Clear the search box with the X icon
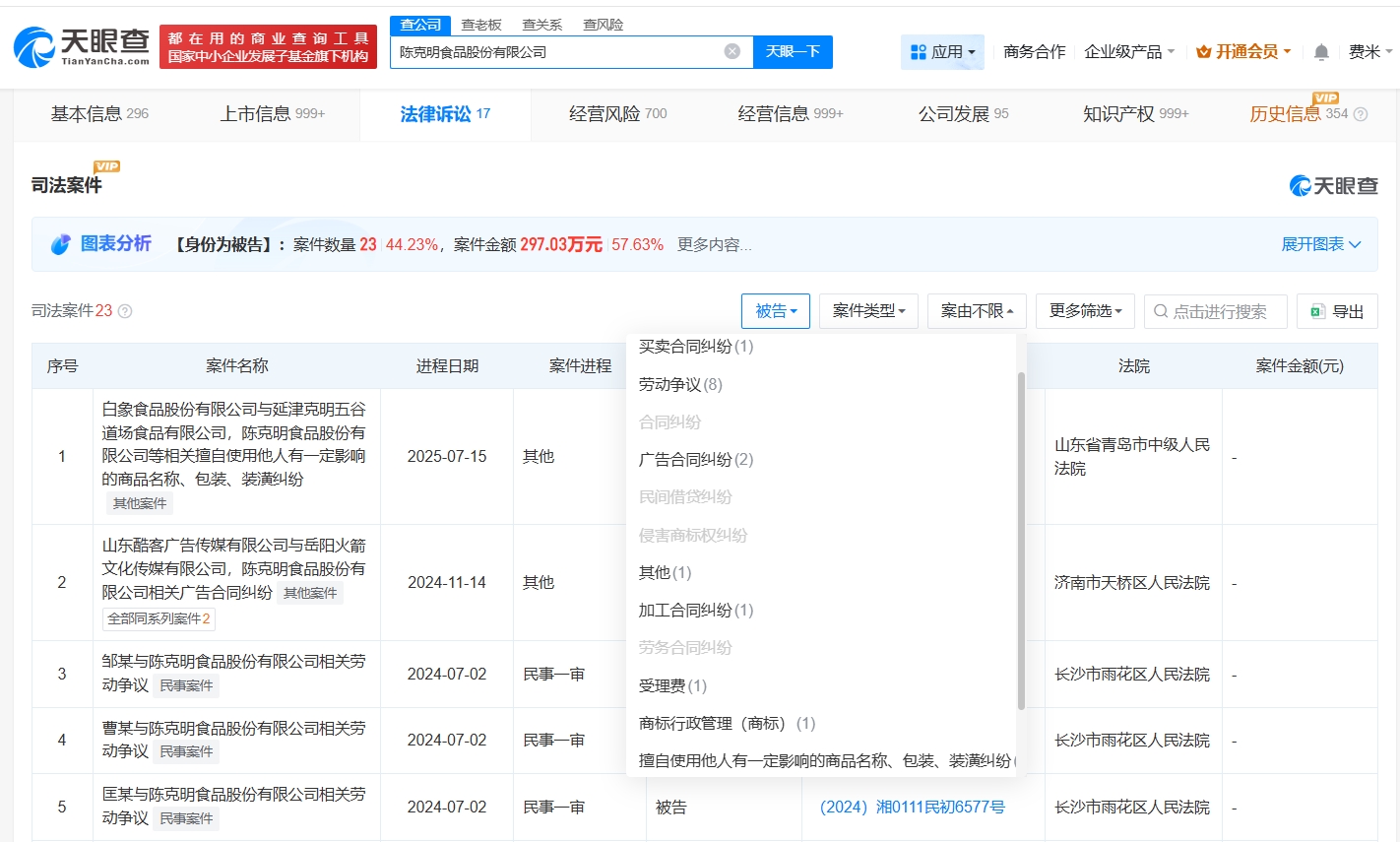 [x=732, y=51]
